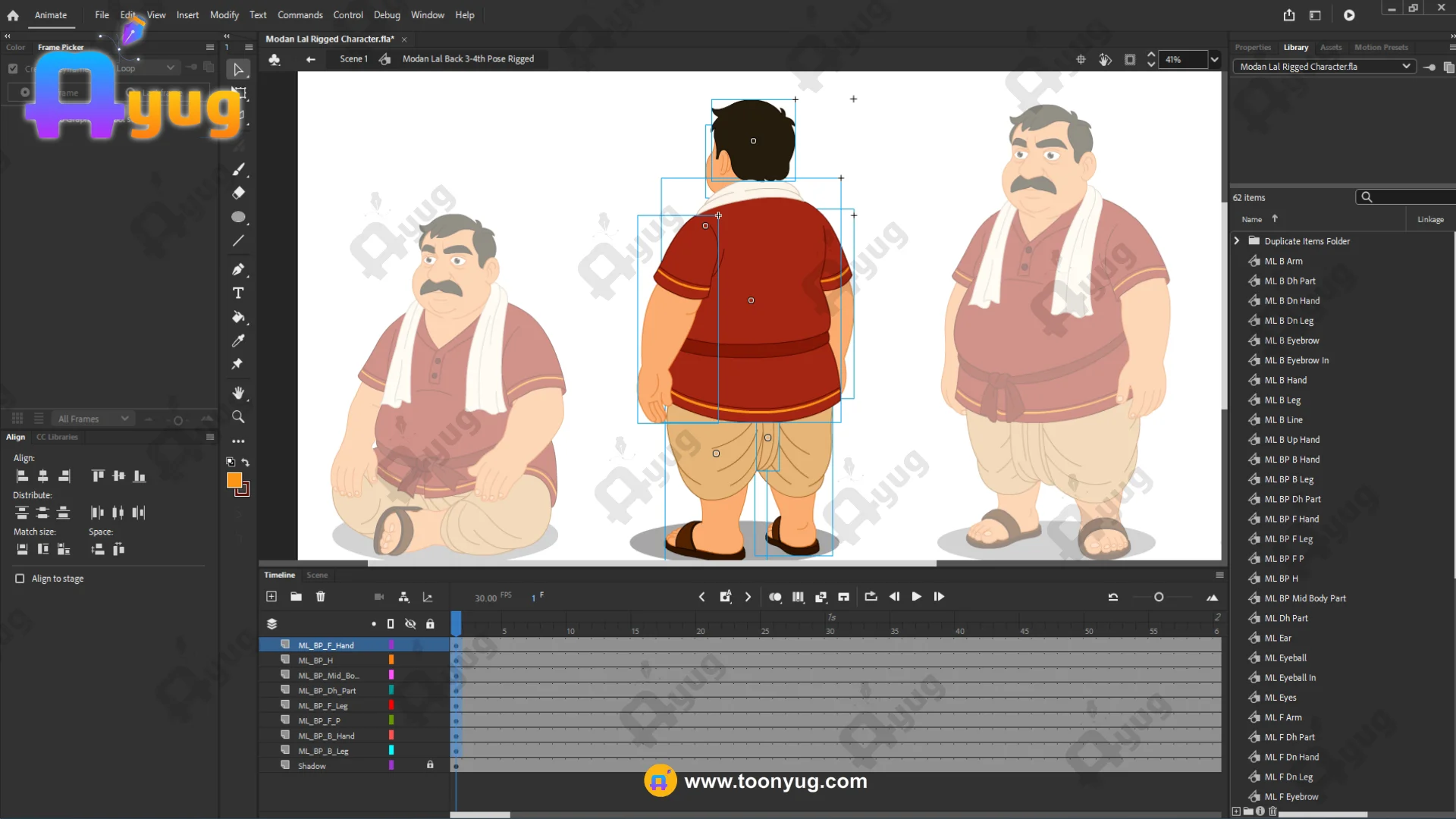Image resolution: width=1456 pixels, height=819 pixels.
Task: Choose the Eyedropper tool
Action: point(238,340)
